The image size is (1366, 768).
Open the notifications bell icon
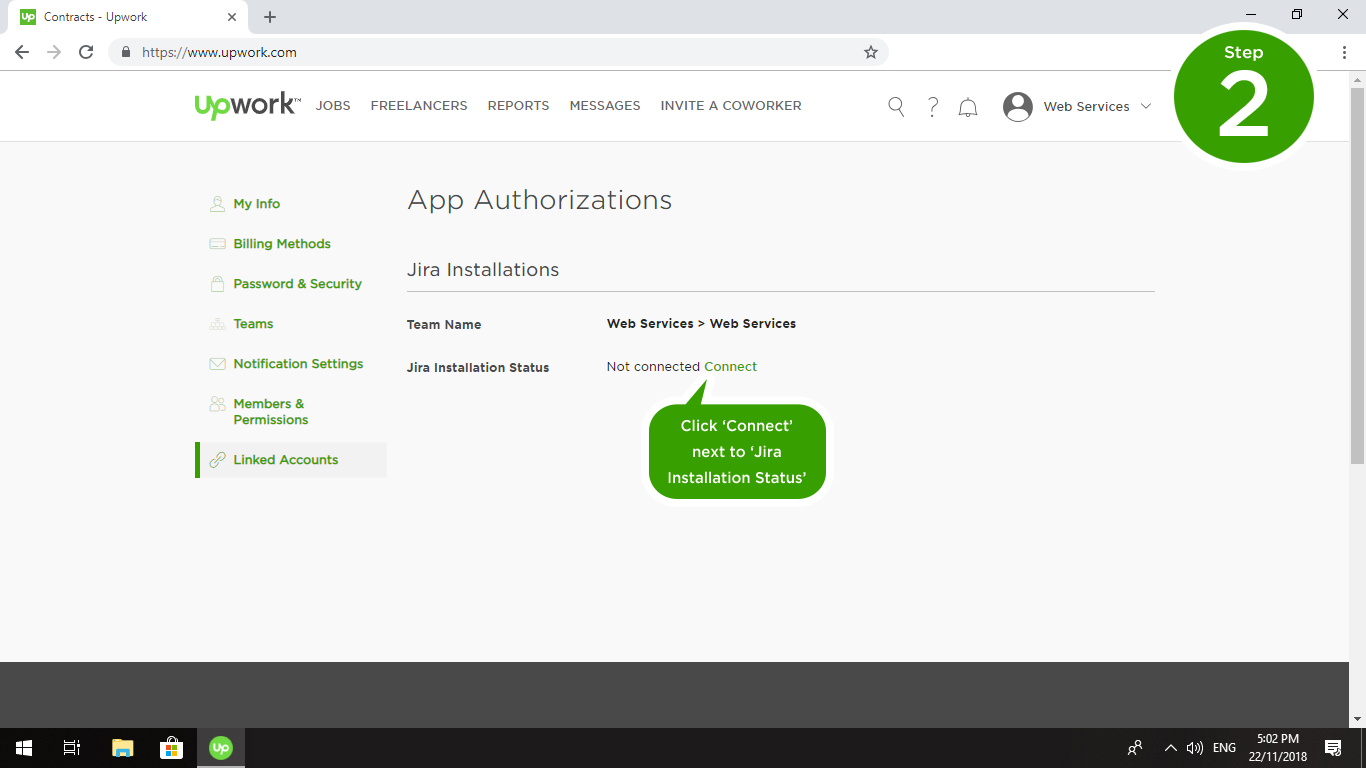pos(968,107)
